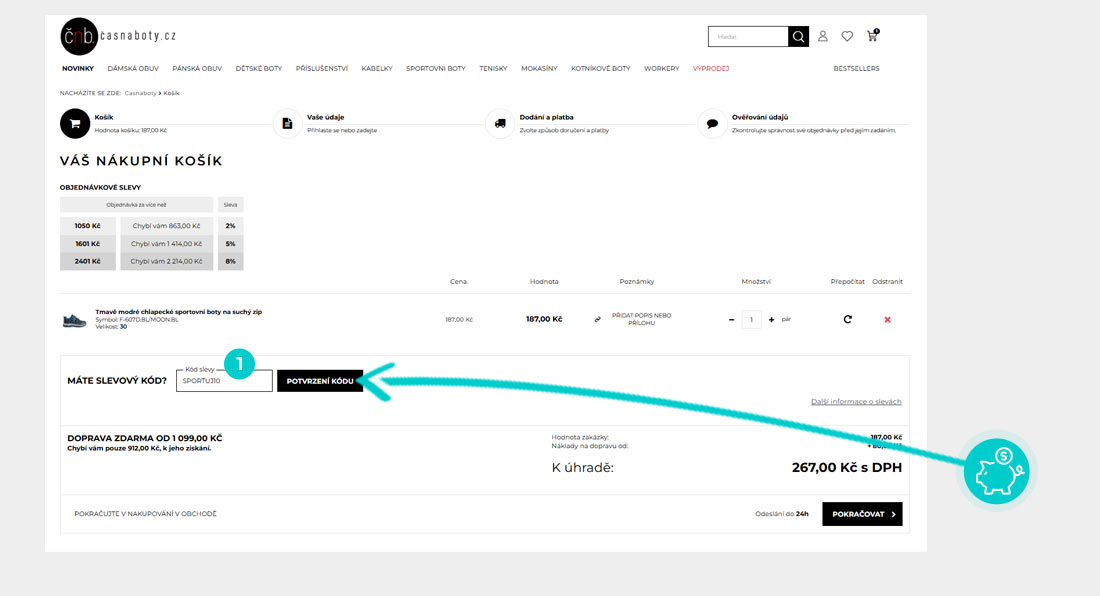Decrease quantity with minus button
This screenshot has height=596, width=1100.
click(732, 320)
